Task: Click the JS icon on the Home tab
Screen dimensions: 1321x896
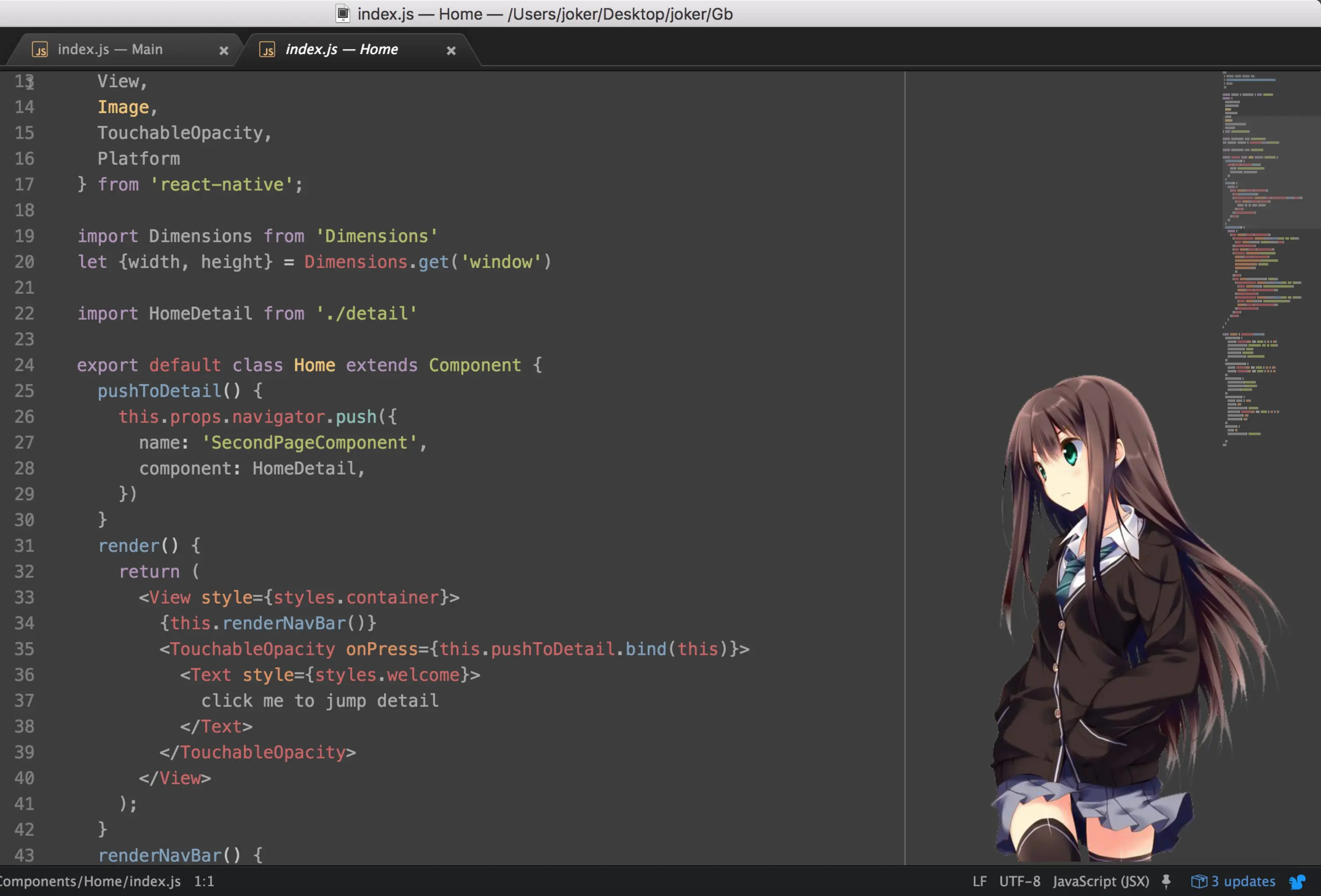Action: coord(267,50)
